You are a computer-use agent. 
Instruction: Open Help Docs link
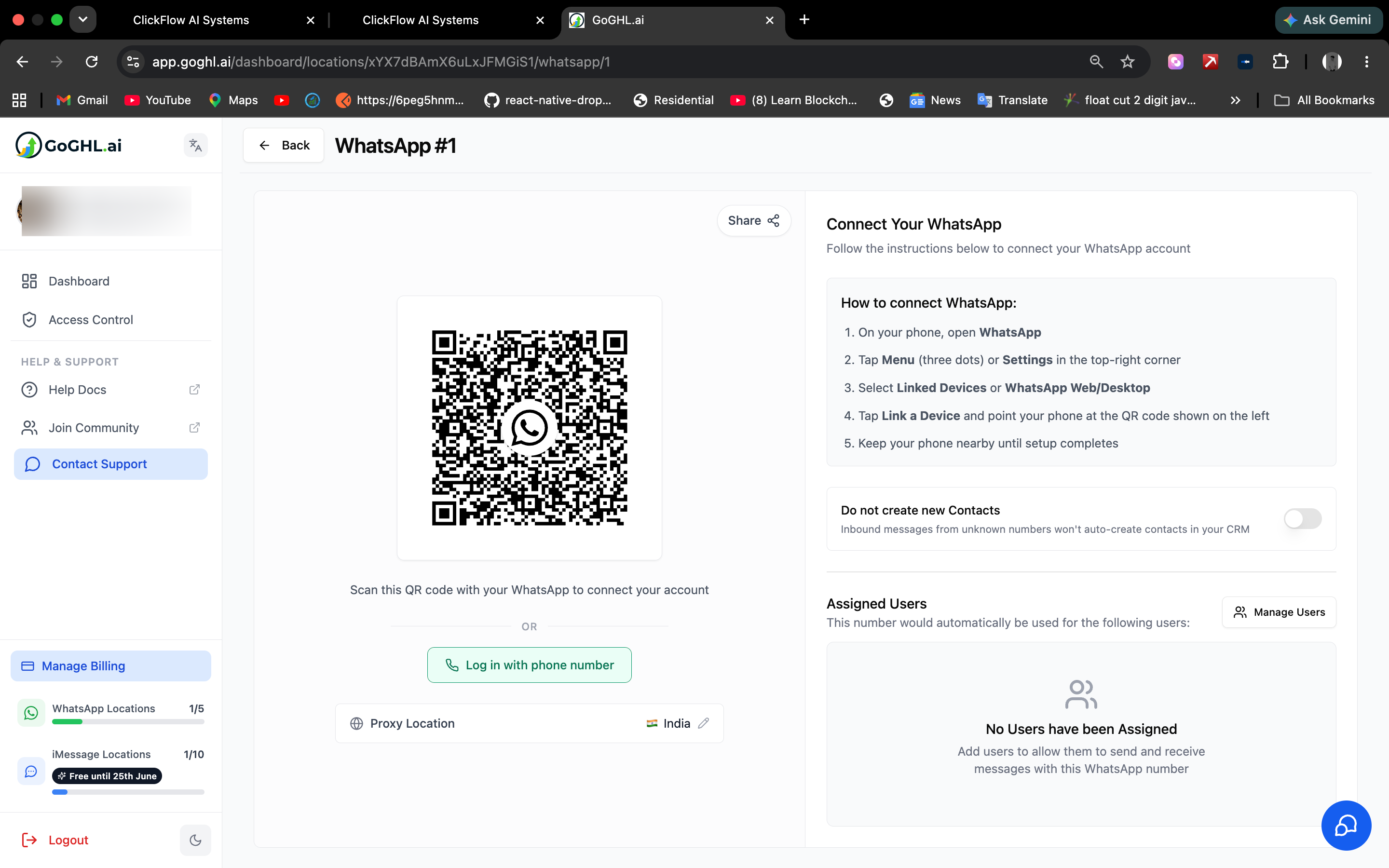pyautogui.click(x=111, y=390)
